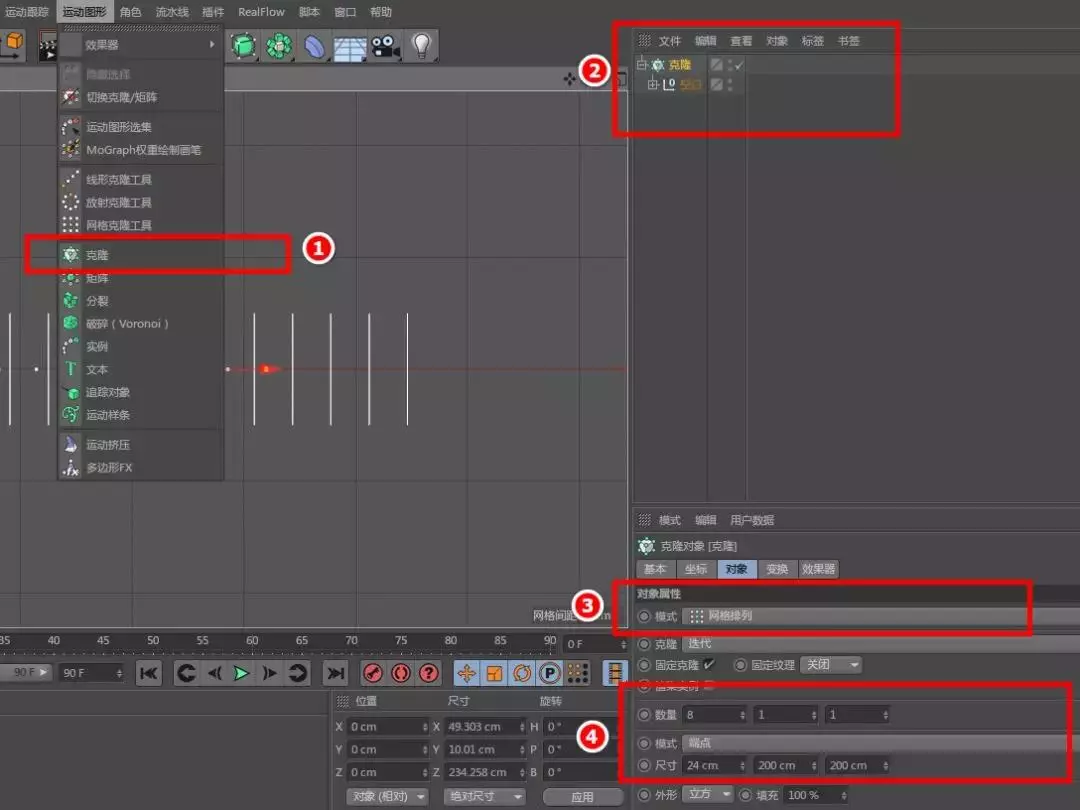Expand the 克隆 object tree node
Viewport: 1080px width, 810px height.
pyautogui.click(x=642, y=65)
